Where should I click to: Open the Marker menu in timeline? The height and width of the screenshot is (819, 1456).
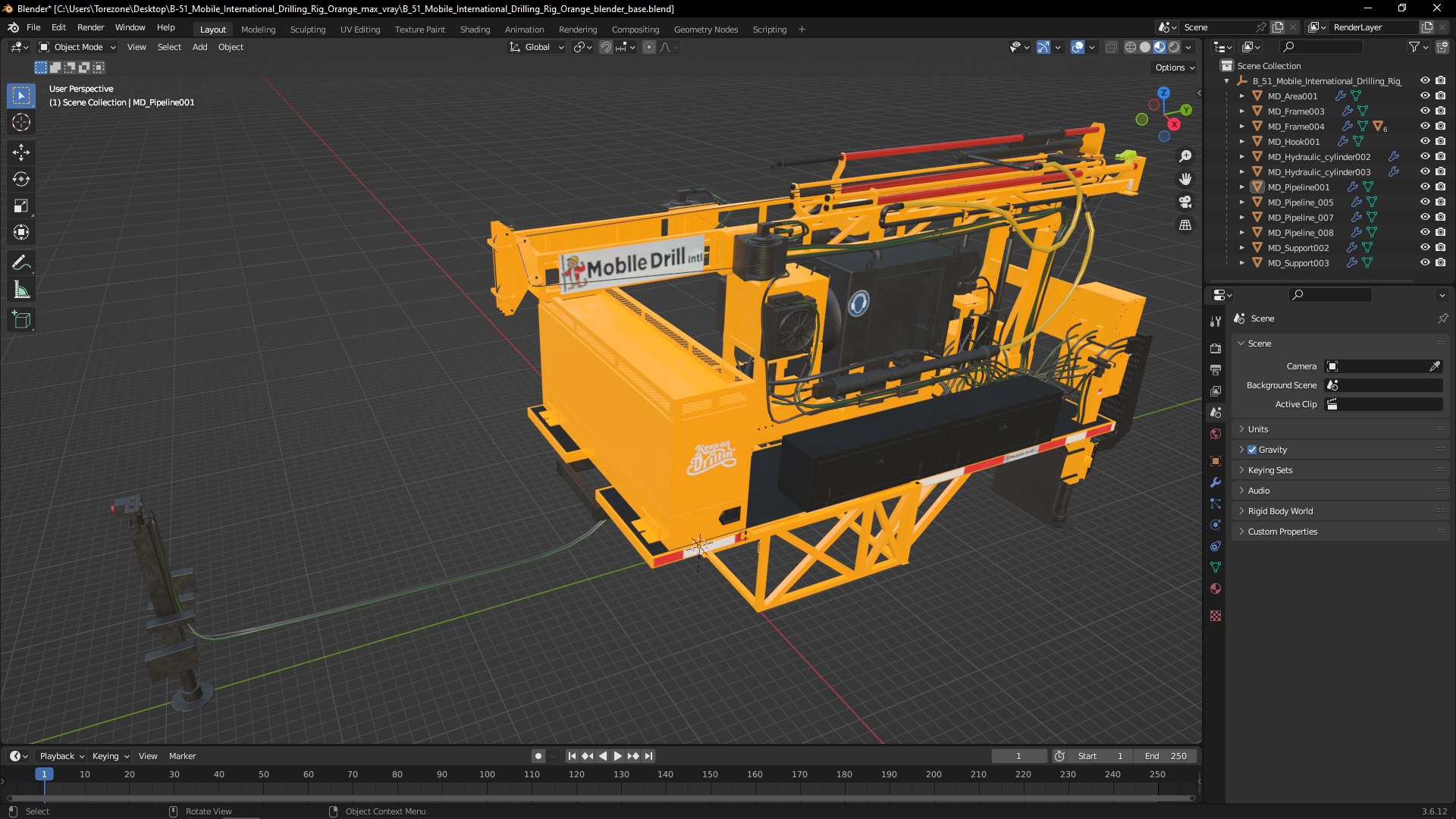tap(182, 756)
